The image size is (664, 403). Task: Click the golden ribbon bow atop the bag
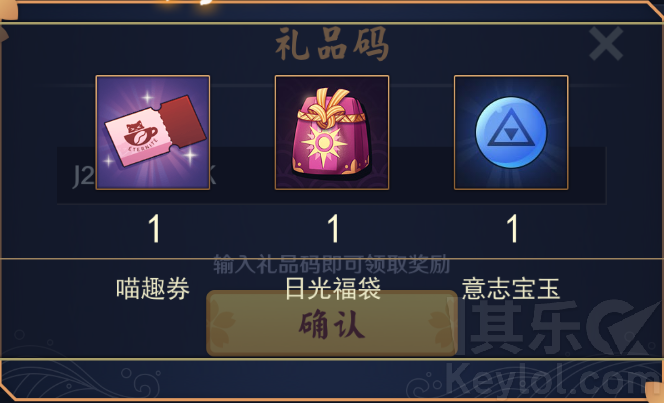pyautogui.click(x=331, y=108)
